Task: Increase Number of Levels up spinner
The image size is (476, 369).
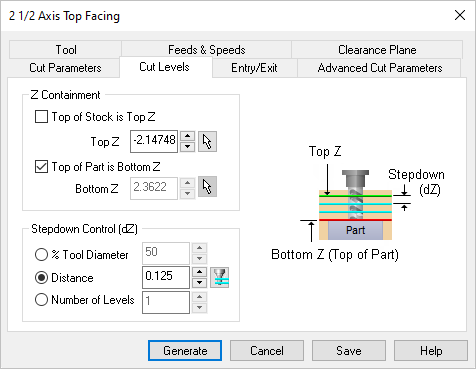Action: 199,297
